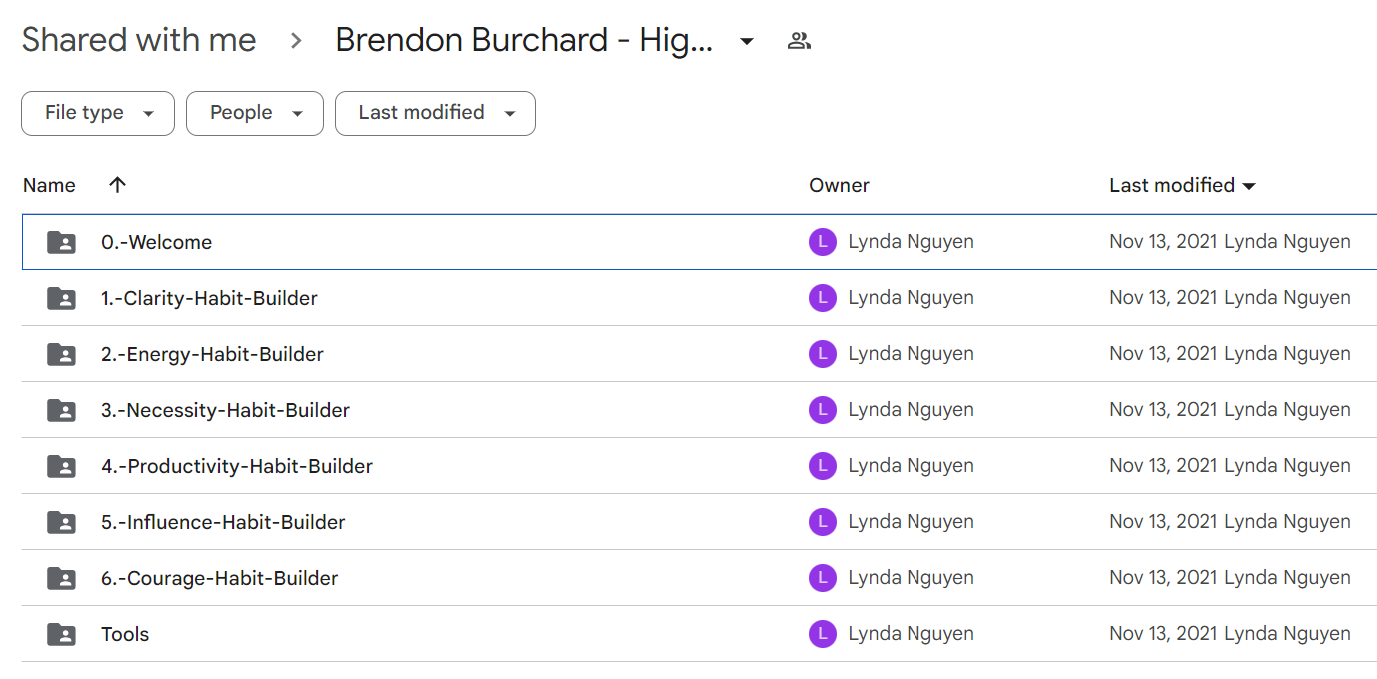Click folder icon for 0.-Welcome
The height and width of the screenshot is (679, 1377).
pos(61,242)
